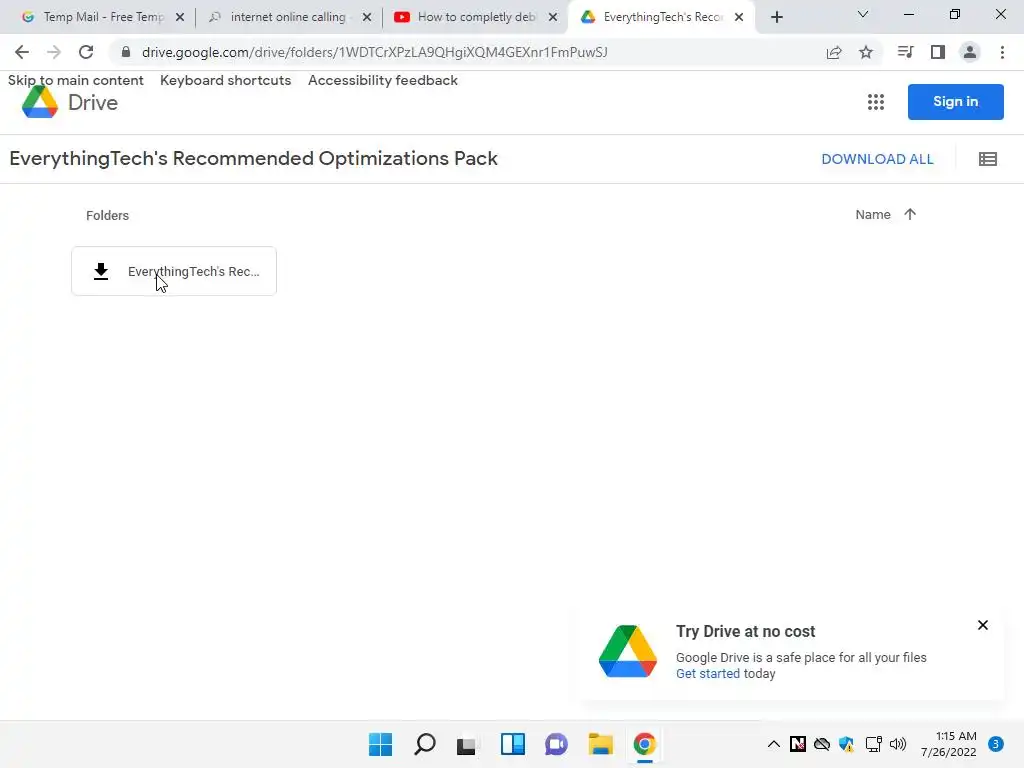1024x768 pixels.
Task: Bookmark this page with the star icon
Action: (866, 52)
